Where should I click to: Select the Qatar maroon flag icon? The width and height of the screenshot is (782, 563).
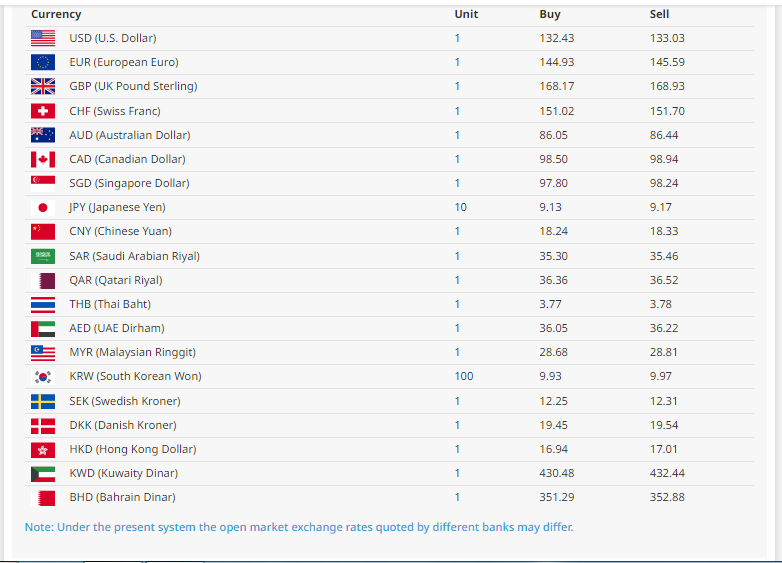(x=43, y=280)
